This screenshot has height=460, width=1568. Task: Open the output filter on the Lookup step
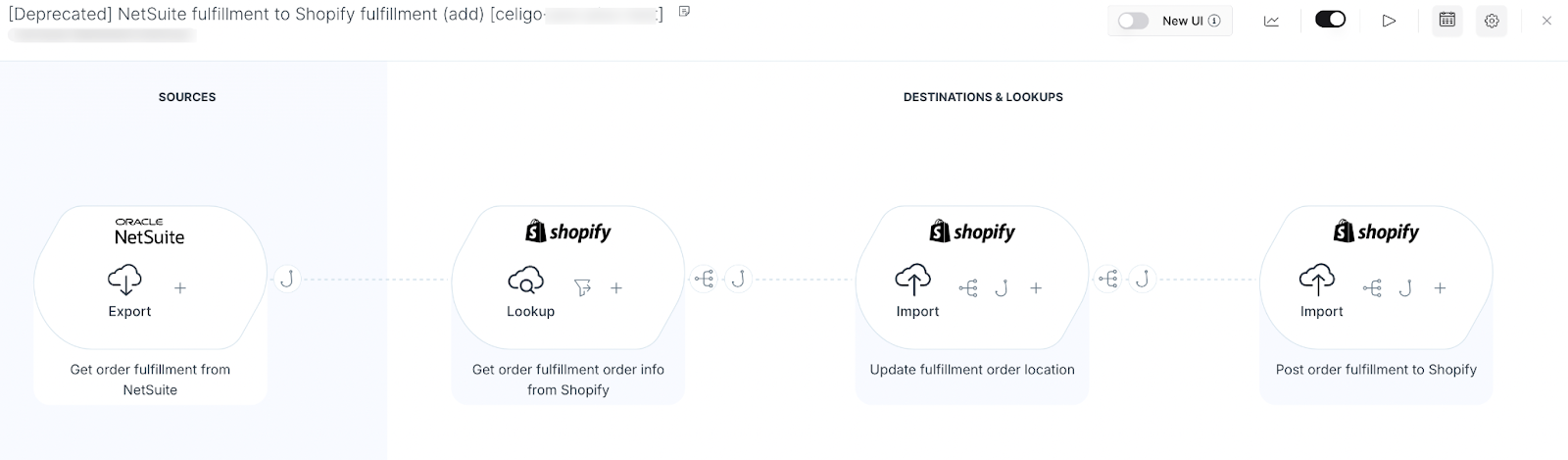pos(583,287)
